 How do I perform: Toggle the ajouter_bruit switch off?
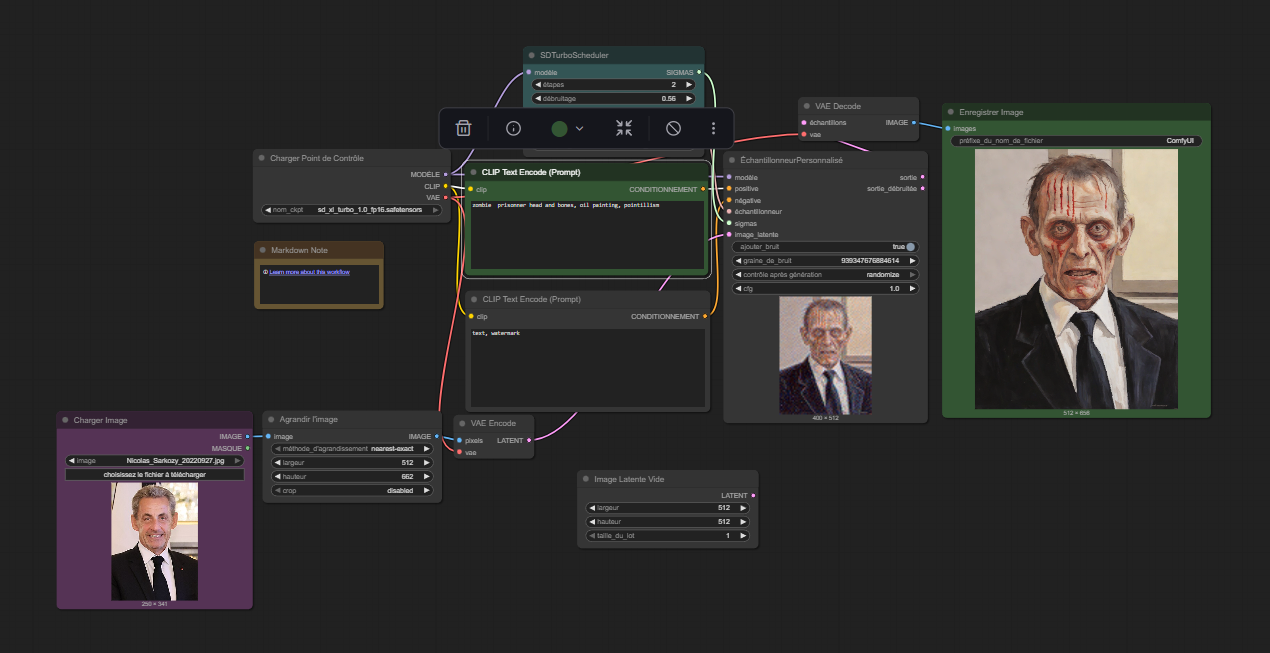click(x=910, y=246)
